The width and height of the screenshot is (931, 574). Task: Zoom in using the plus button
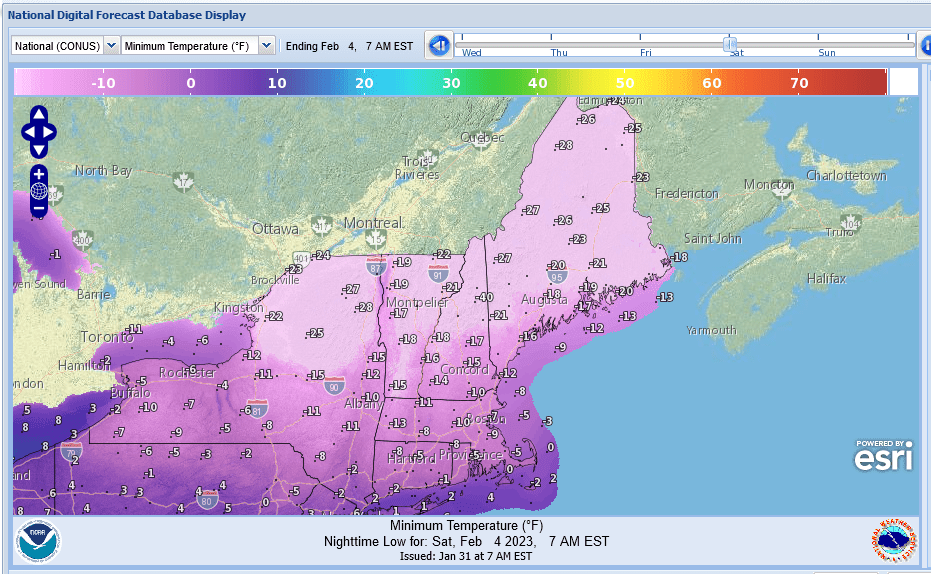38,174
